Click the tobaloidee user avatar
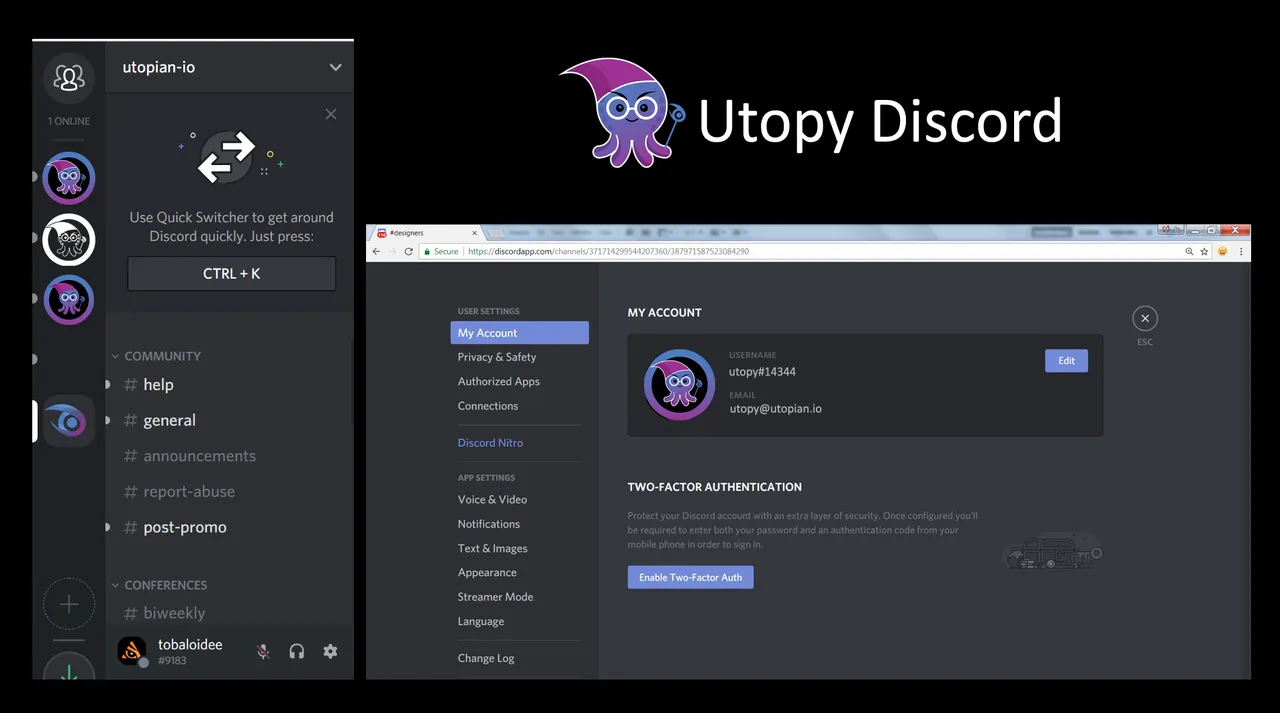The width and height of the screenshot is (1280, 713). [x=132, y=651]
